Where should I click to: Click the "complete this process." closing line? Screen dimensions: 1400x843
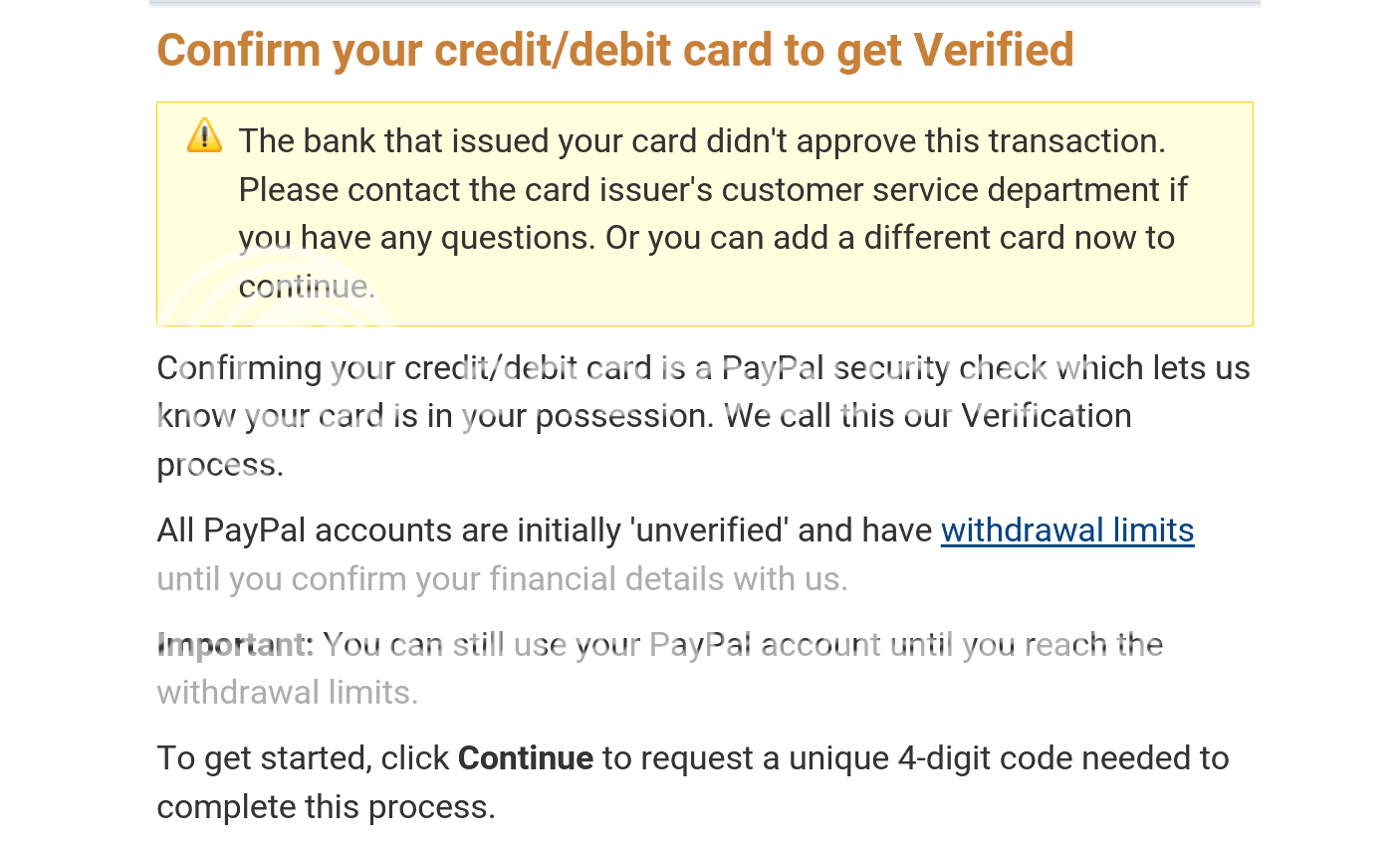[326, 807]
